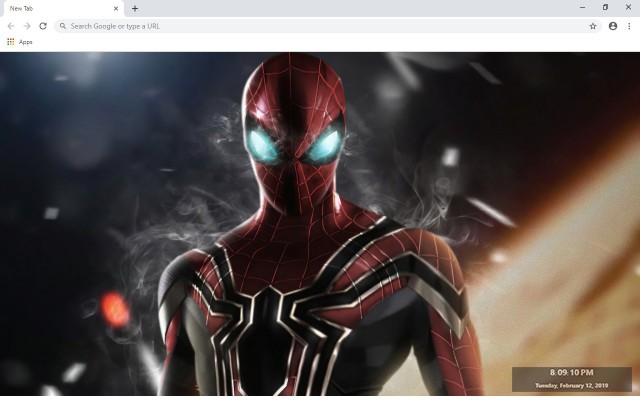
Task: Open a new tab with plus button
Action: tap(135, 8)
